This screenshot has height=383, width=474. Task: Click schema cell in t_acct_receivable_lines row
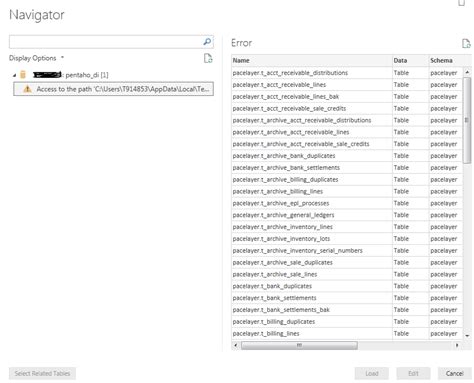(x=445, y=85)
